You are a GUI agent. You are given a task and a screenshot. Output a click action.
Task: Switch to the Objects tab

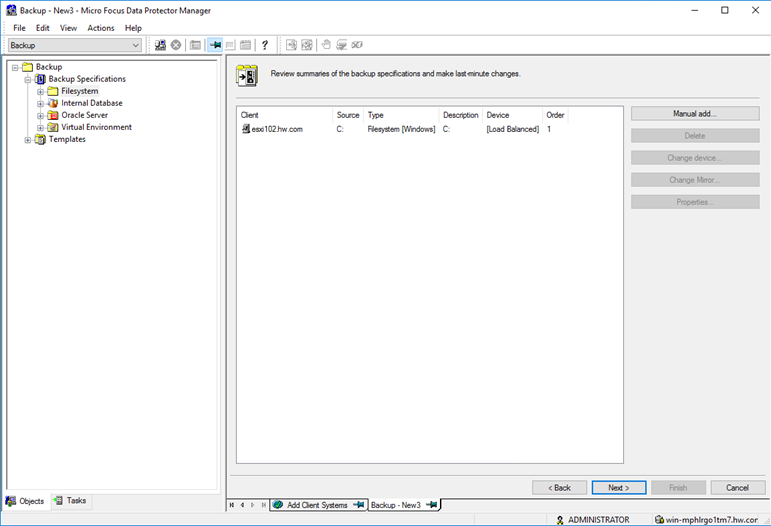pos(26,501)
